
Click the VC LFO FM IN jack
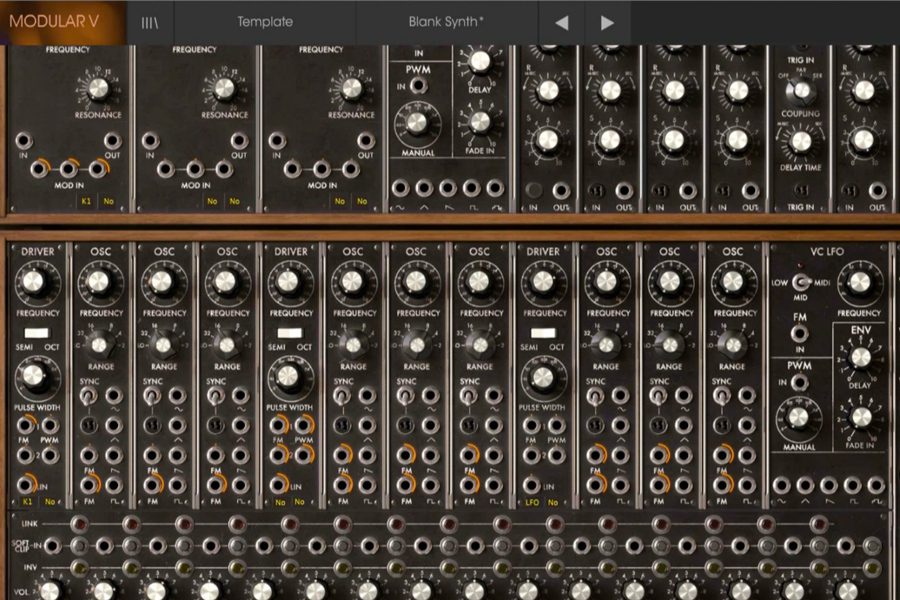(x=800, y=331)
